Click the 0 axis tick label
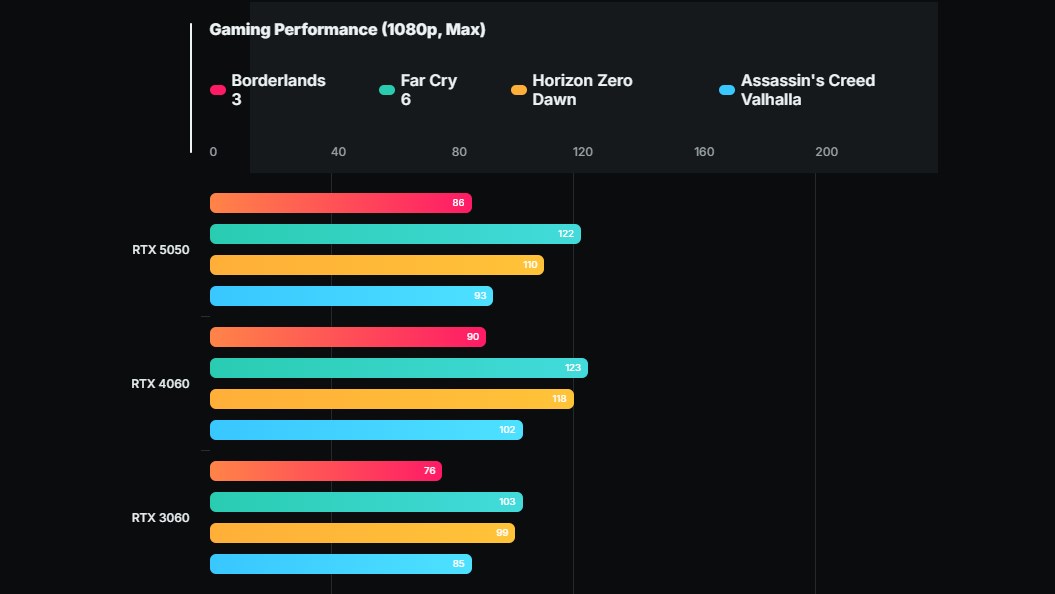This screenshot has width=1055, height=594. coord(213,152)
